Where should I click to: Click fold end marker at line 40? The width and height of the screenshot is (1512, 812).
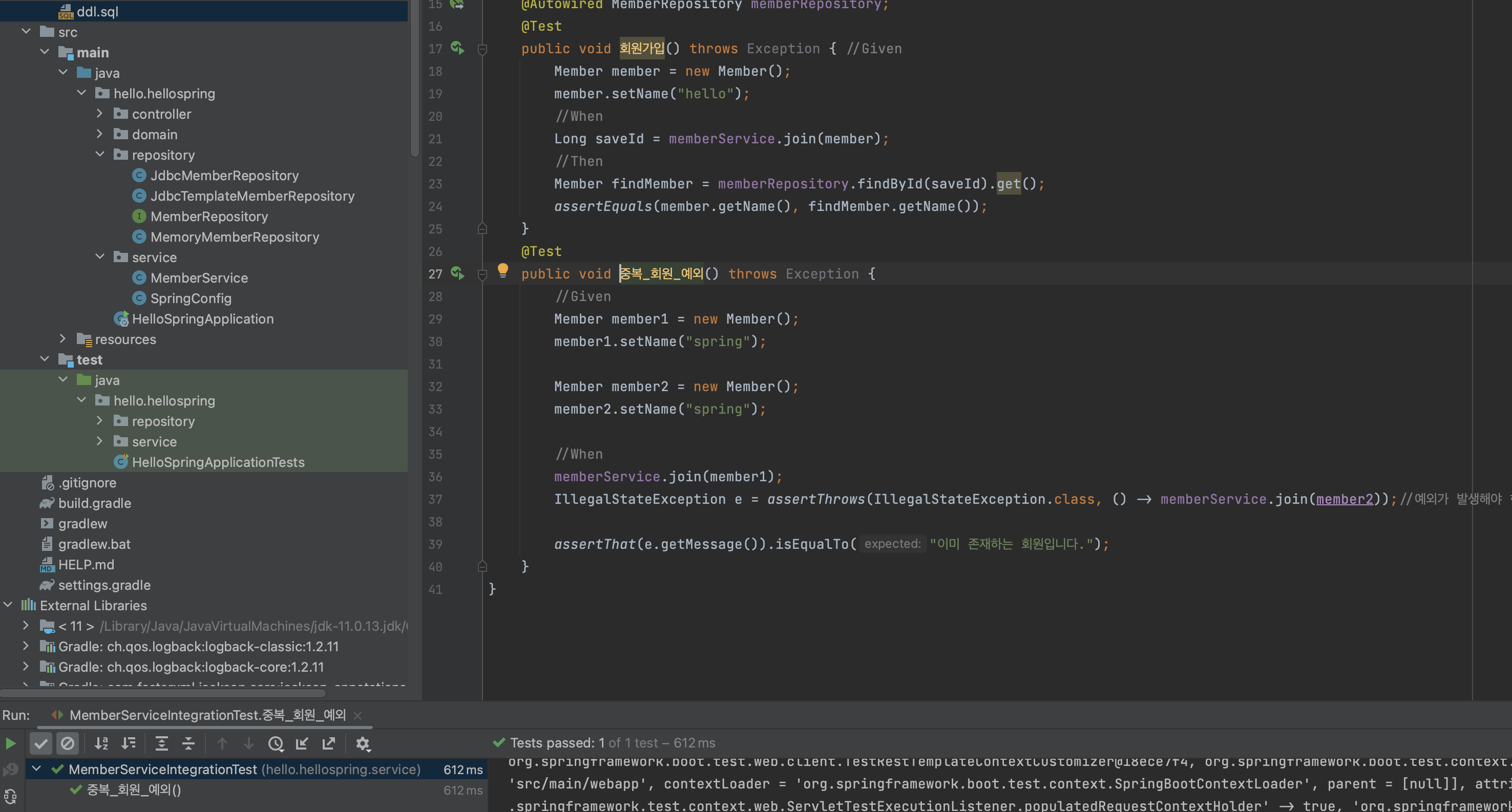point(482,566)
